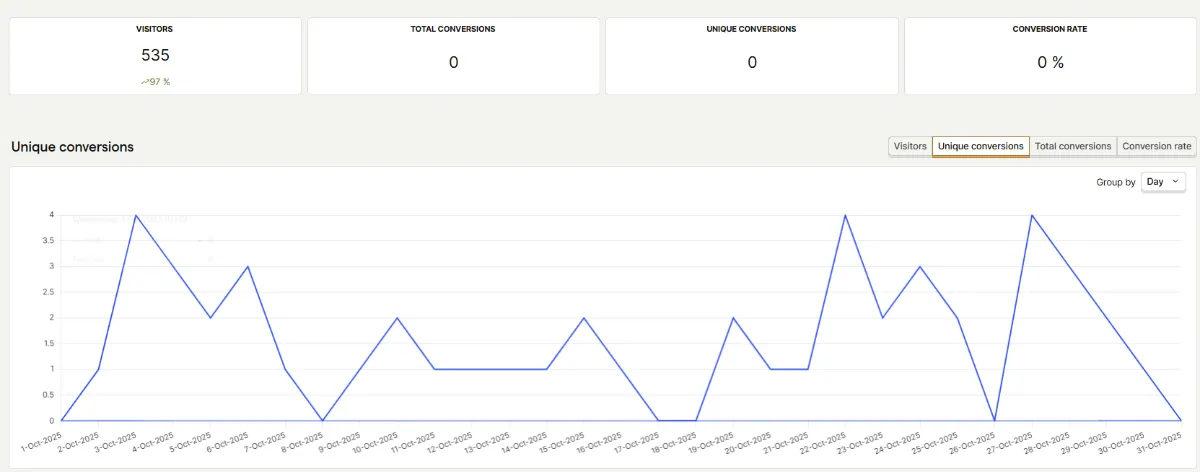1200x472 pixels.
Task: Click the 3-Oct-2025 peak data point
Action: (136, 215)
